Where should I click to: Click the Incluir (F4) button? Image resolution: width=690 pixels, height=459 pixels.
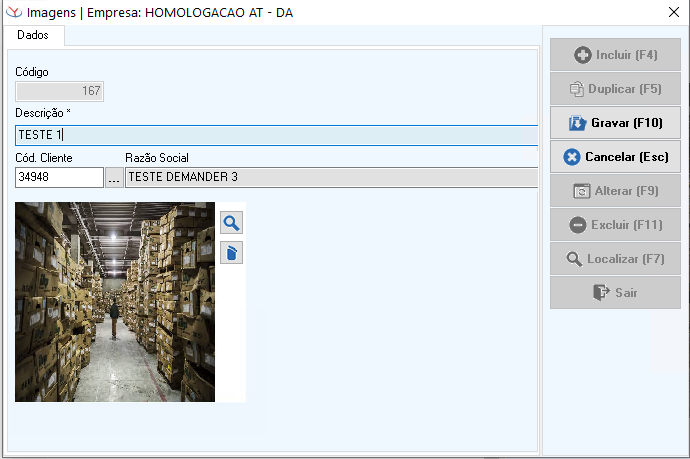tap(615, 55)
